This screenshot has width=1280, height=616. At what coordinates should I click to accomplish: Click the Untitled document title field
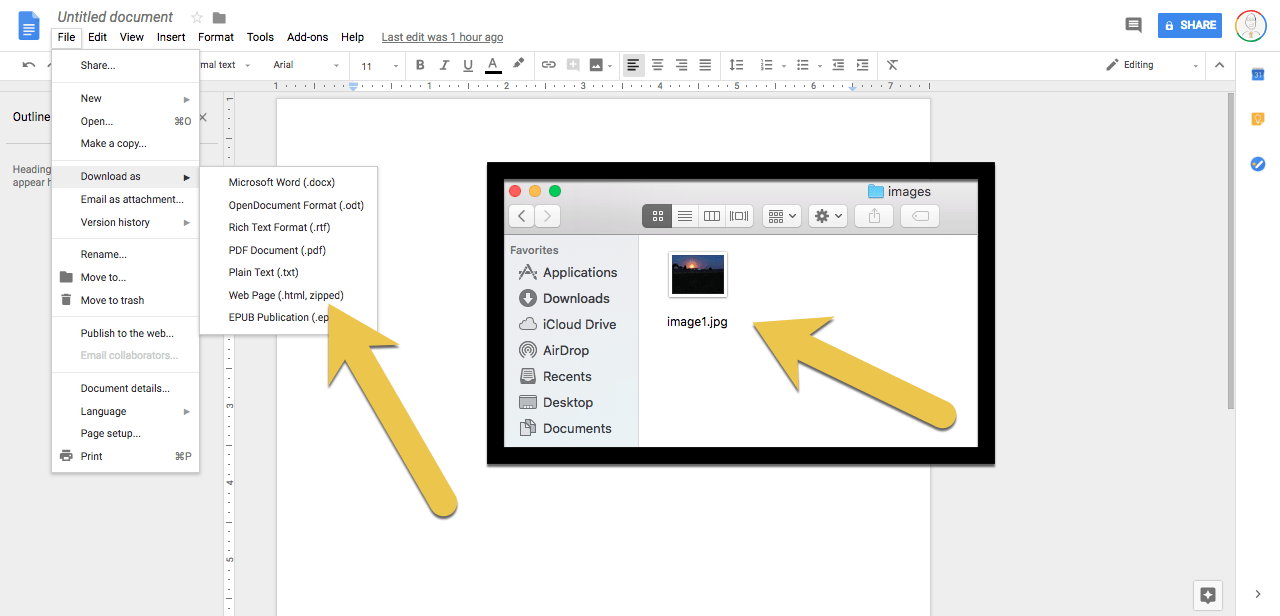pos(115,17)
